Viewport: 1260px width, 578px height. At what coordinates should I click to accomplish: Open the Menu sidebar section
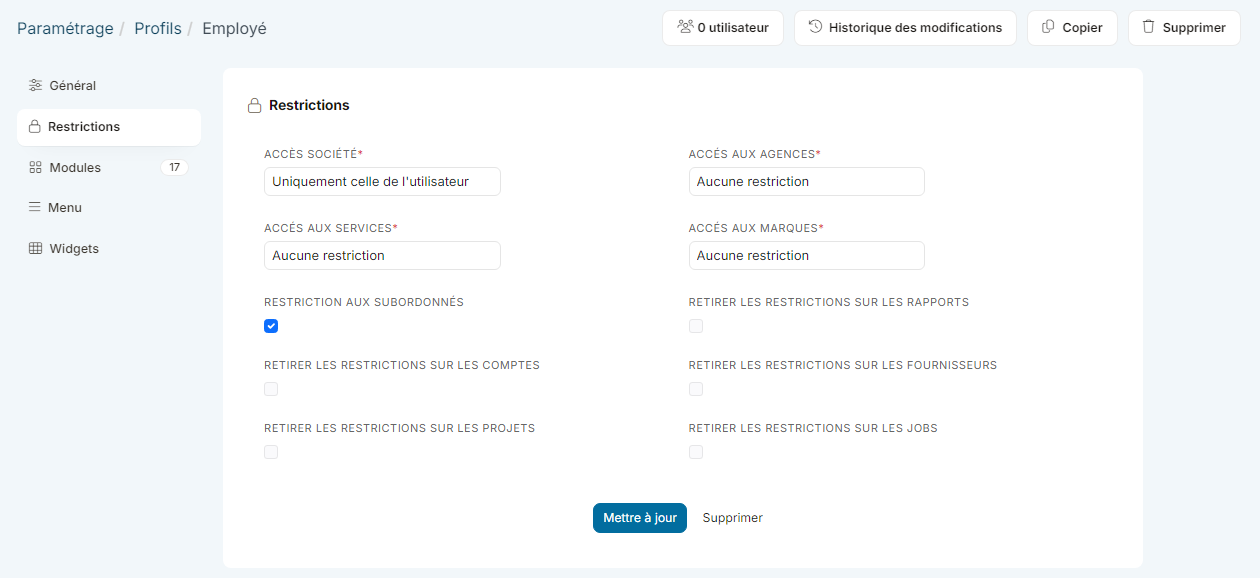point(109,208)
